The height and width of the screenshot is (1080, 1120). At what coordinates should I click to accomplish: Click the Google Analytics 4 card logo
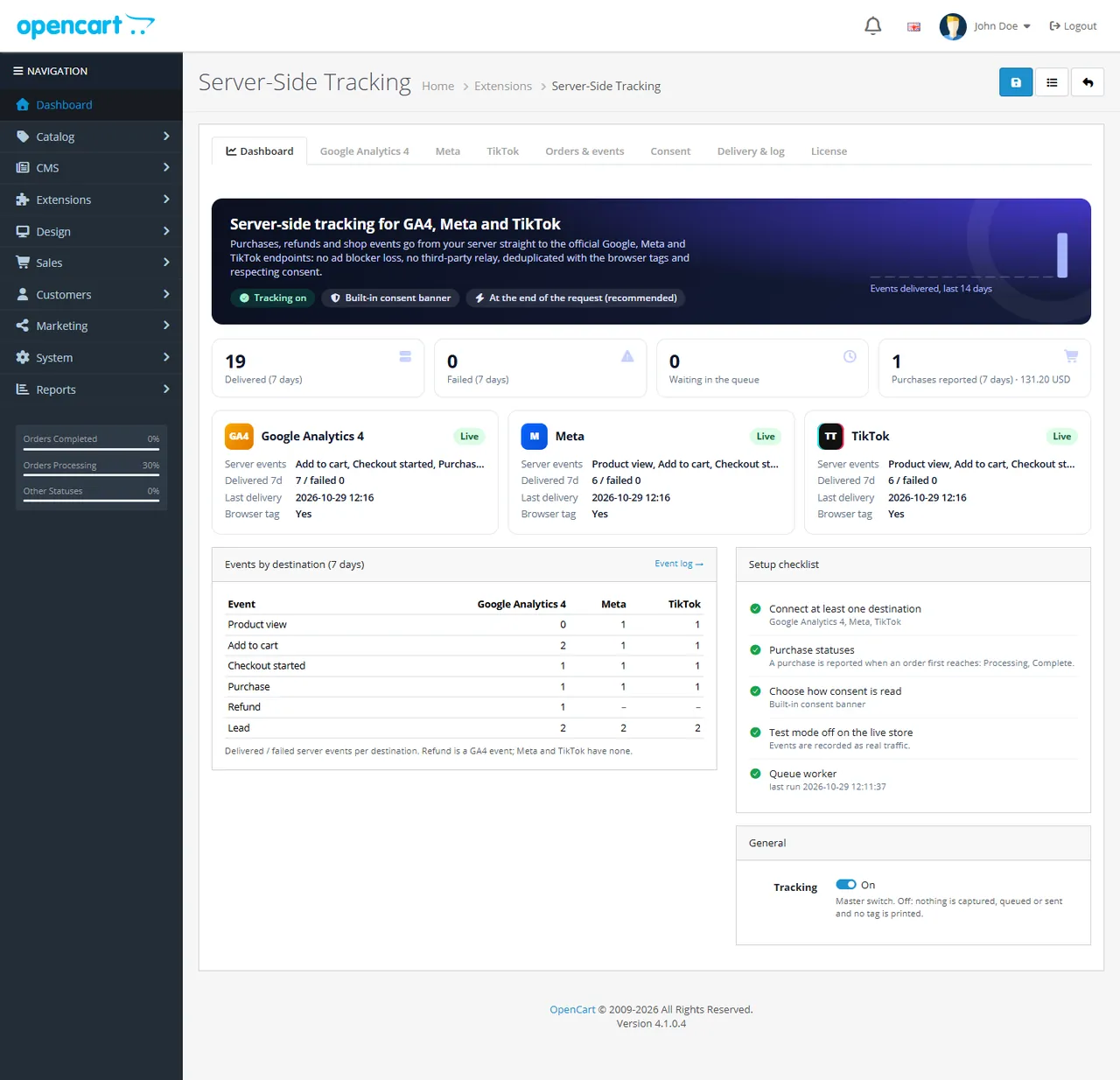point(239,436)
